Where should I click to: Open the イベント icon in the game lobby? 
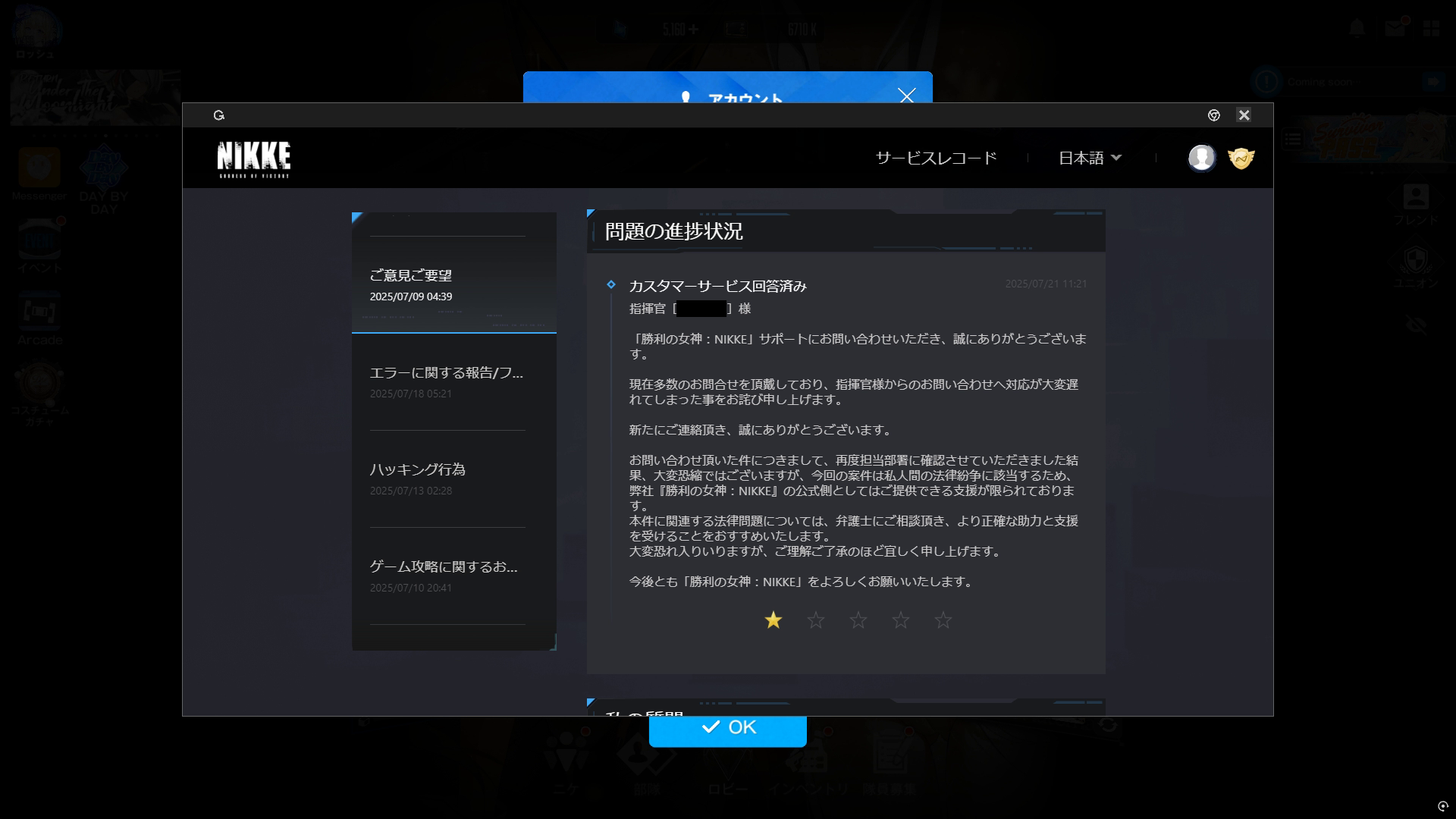coord(39,246)
